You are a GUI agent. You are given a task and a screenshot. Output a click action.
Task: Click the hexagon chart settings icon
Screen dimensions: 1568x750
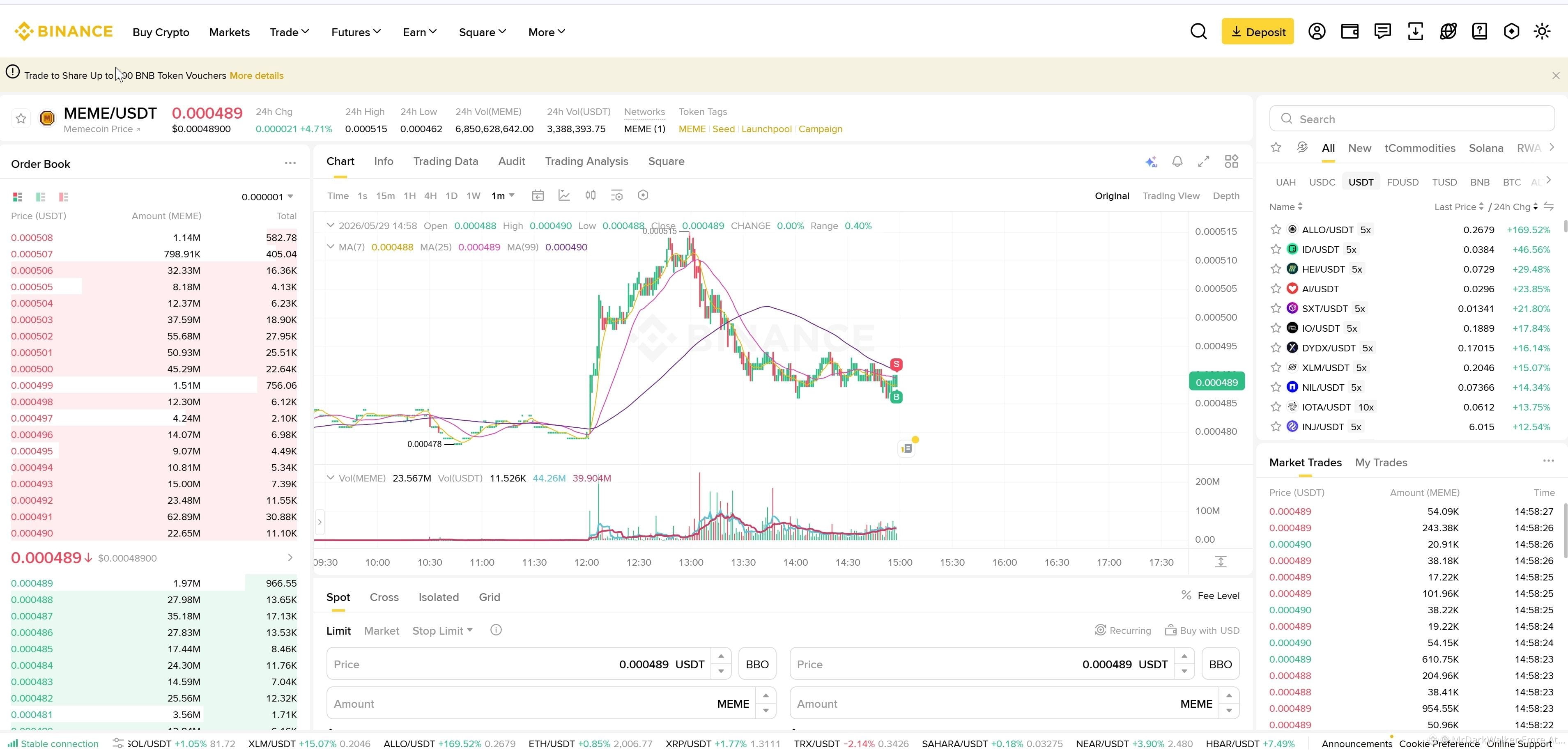[643, 195]
